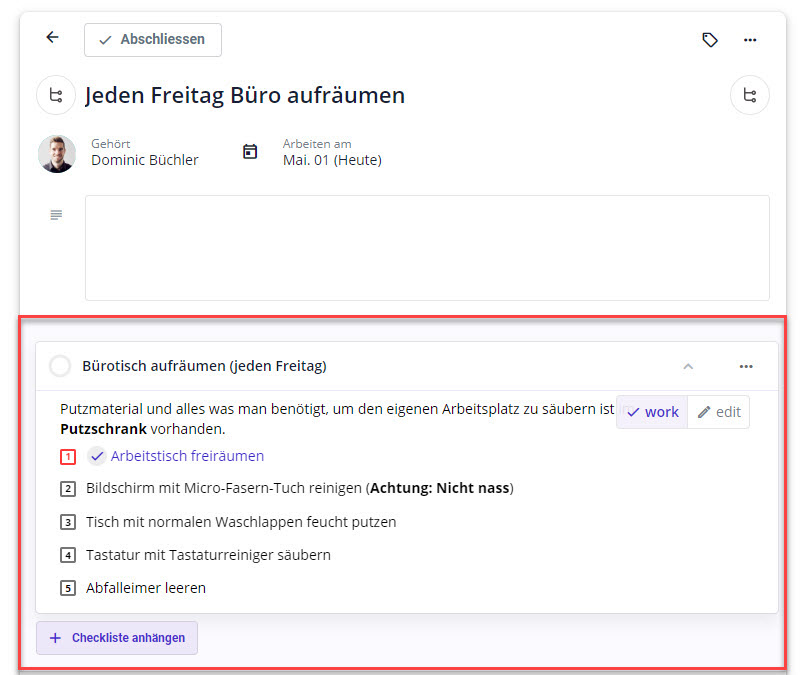Click inside the empty description field
This screenshot has width=800, height=675.
click(x=427, y=248)
